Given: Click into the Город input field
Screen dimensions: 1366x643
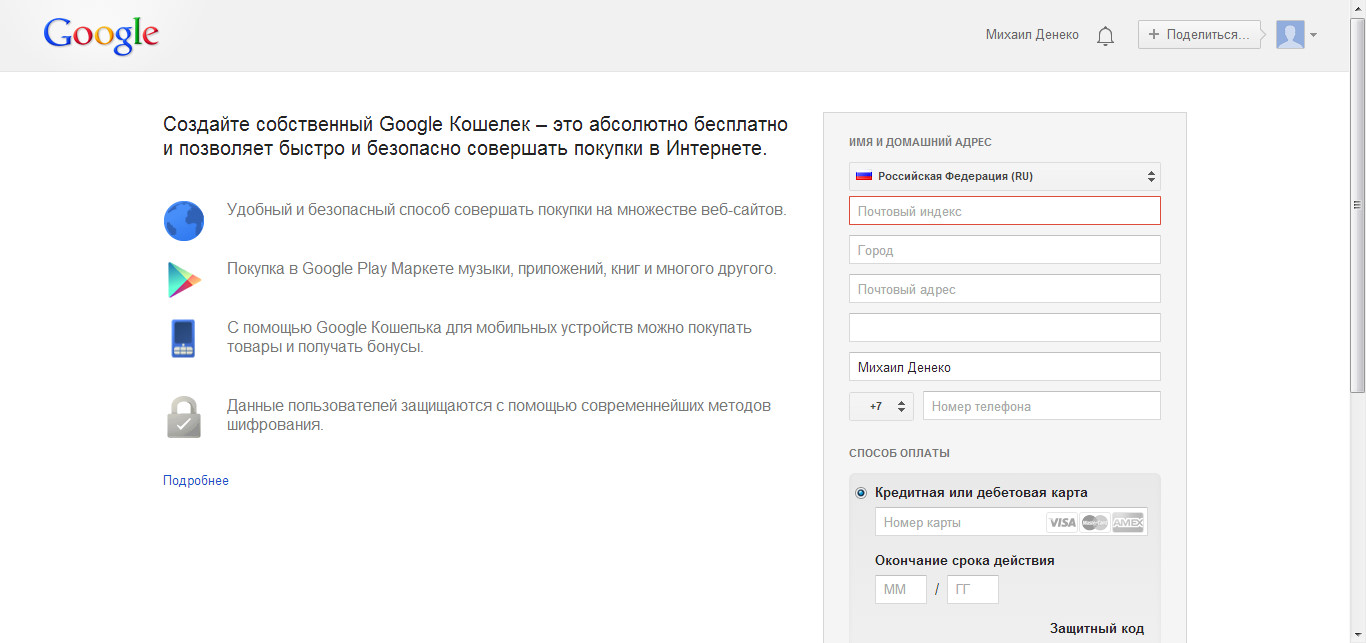Looking at the screenshot, I should tap(1004, 250).
